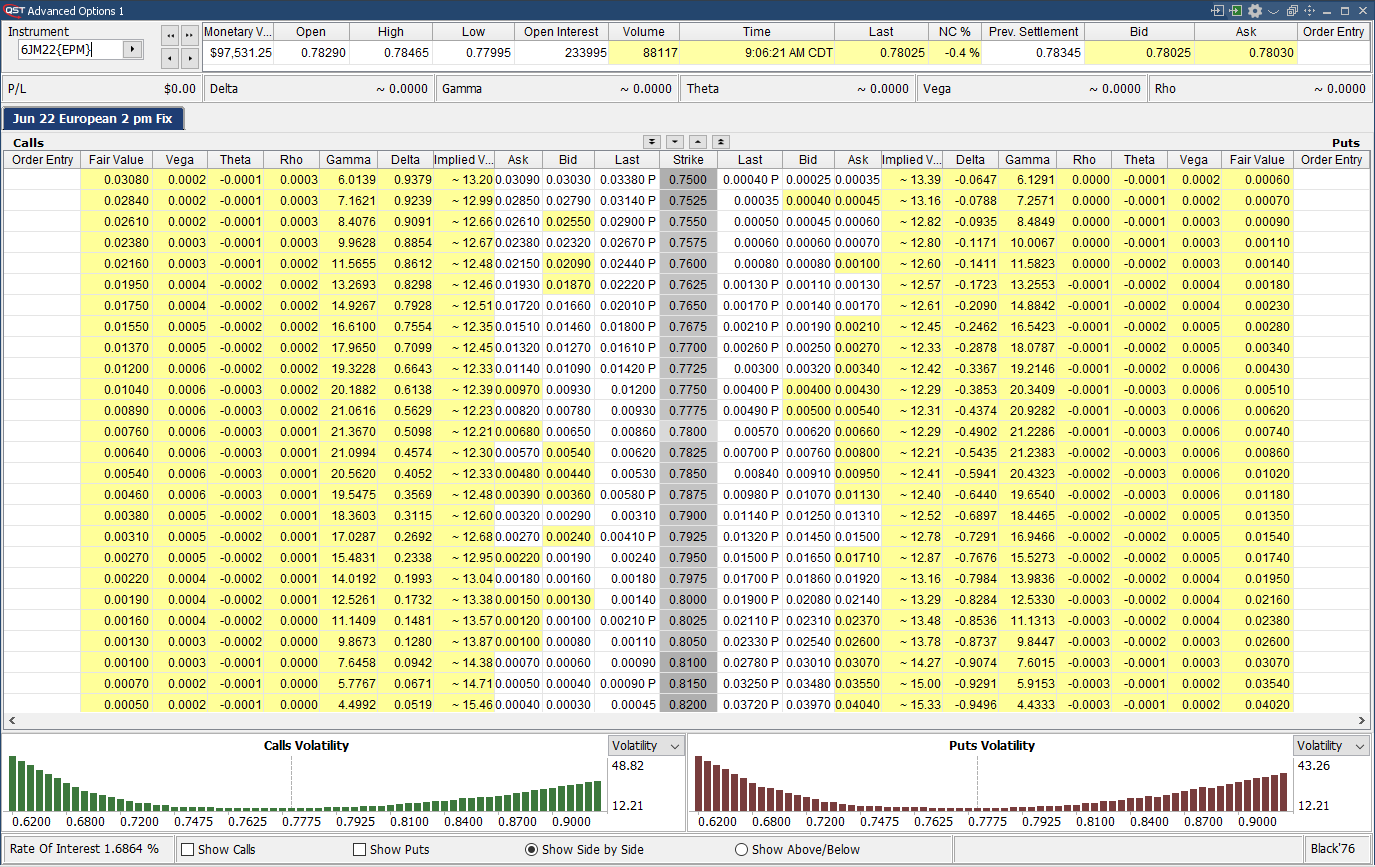
Task: Click the Order Entry header in the quote bar
Action: click(x=1334, y=32)
